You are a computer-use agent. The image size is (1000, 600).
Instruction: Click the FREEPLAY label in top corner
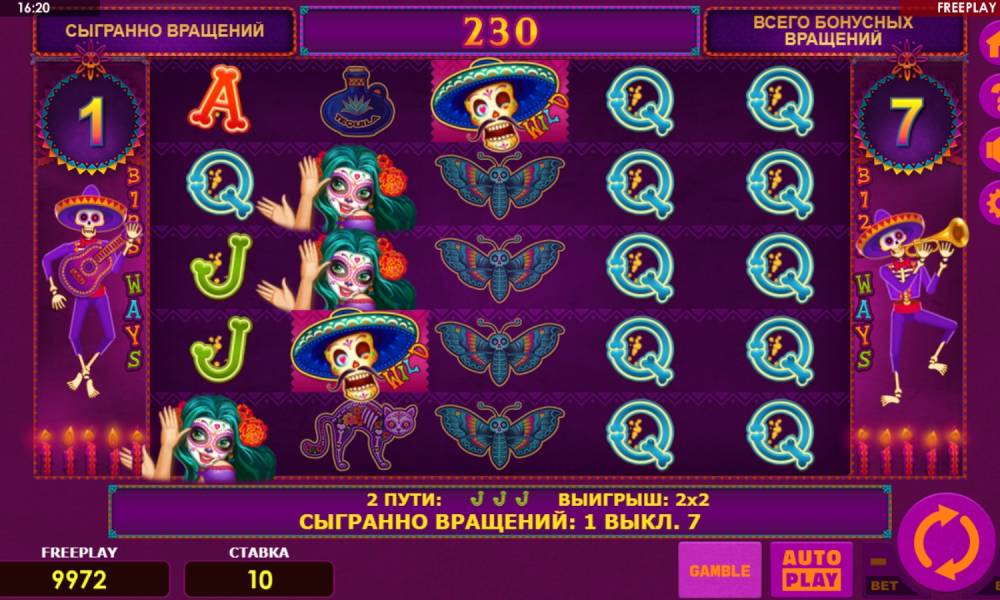click(x=966, y=8)
